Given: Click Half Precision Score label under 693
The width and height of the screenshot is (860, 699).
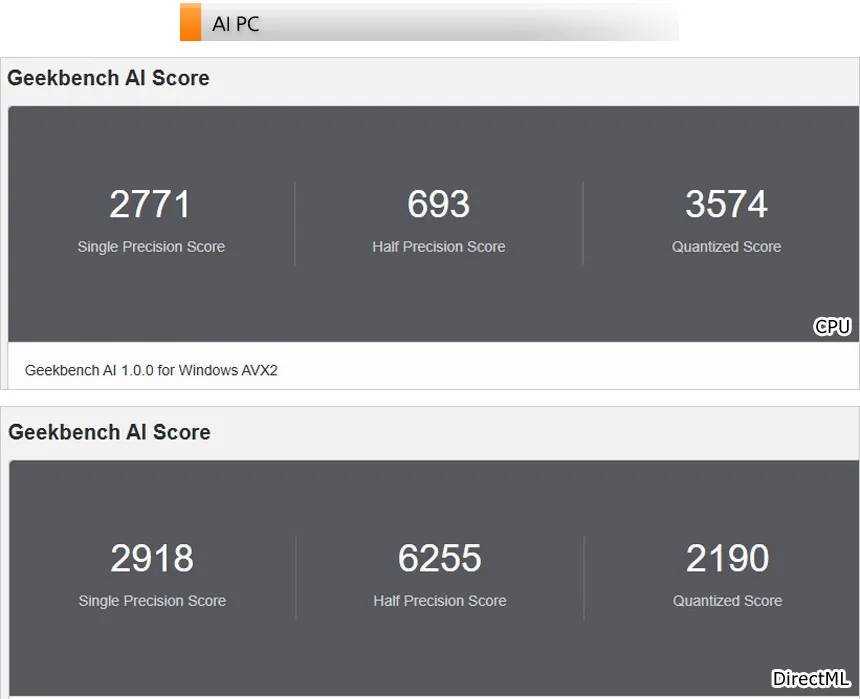Looking at the screenshot, I should pos(439,247).
